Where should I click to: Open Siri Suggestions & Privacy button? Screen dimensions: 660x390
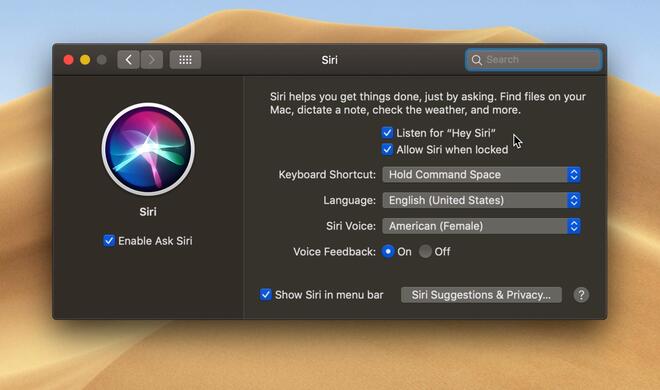pos(481,295)
